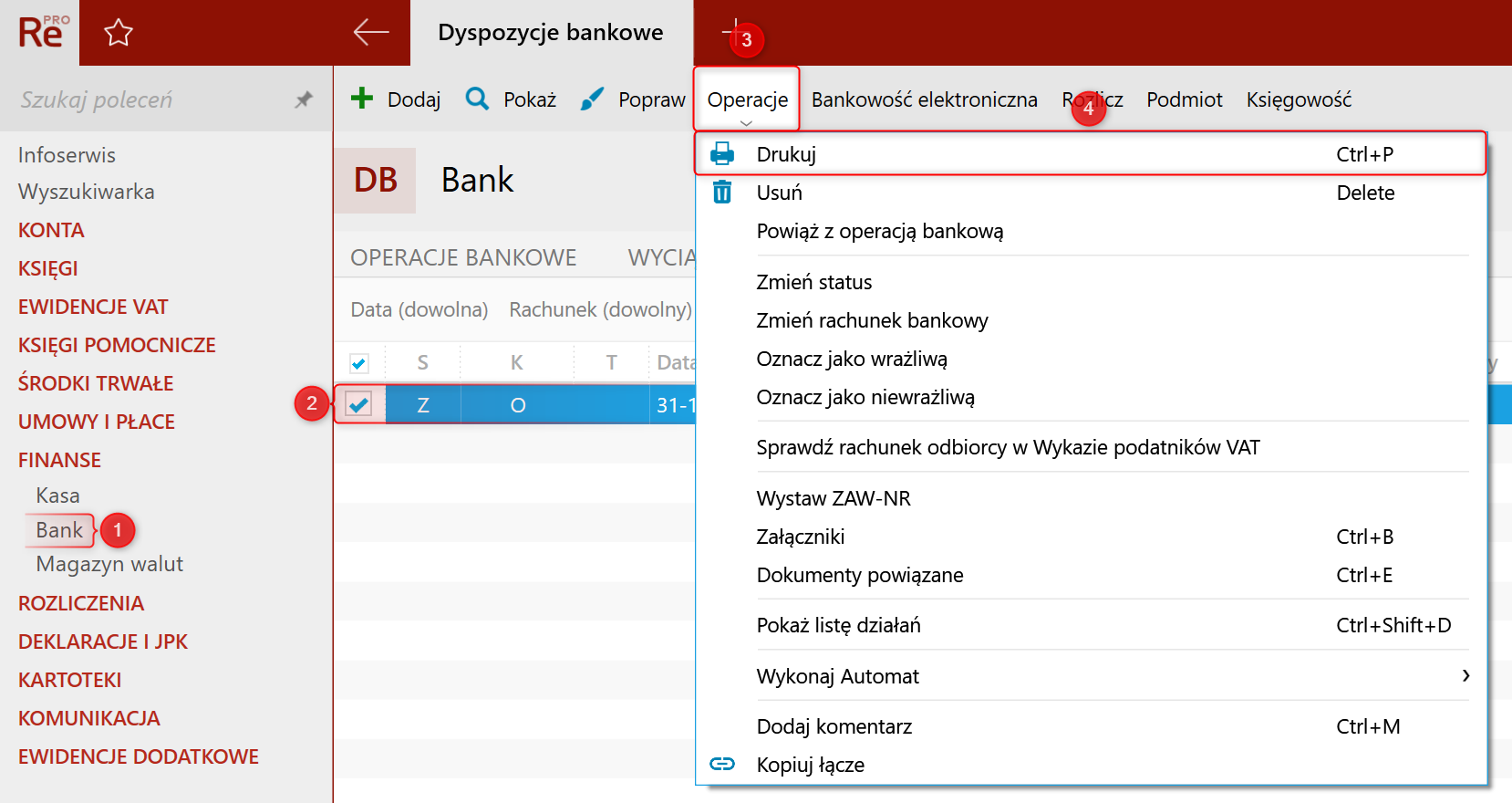Open Dokumenty powiązane

coord(1091,575)
